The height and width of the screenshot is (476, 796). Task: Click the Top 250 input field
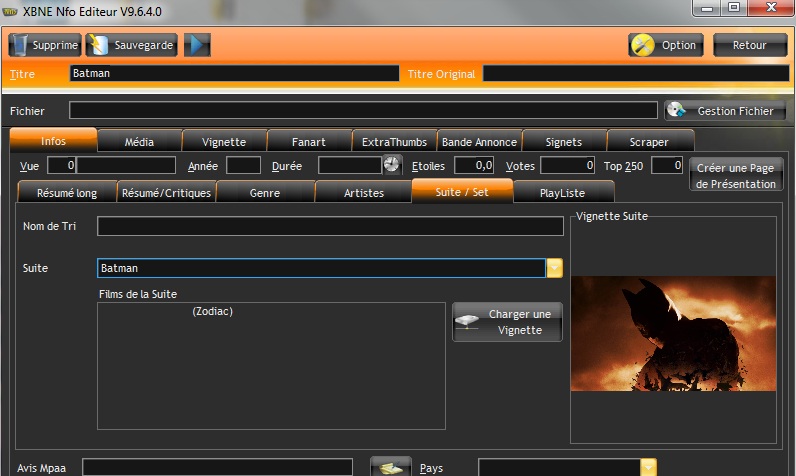pyautogui.click(x=667, y=165)
